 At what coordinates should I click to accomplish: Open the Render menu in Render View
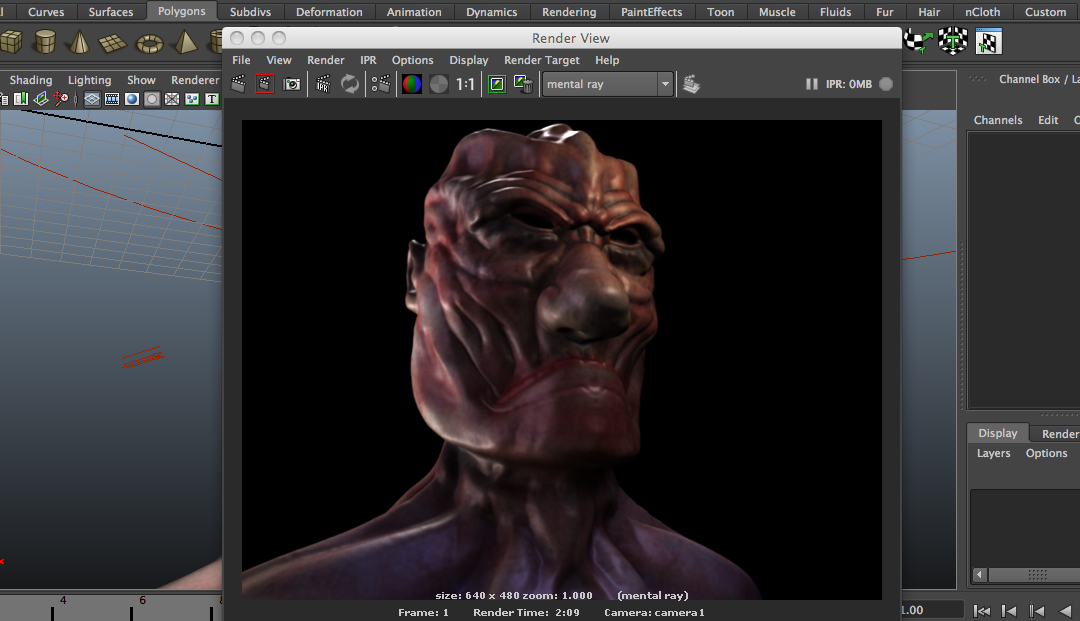[326, 60]
